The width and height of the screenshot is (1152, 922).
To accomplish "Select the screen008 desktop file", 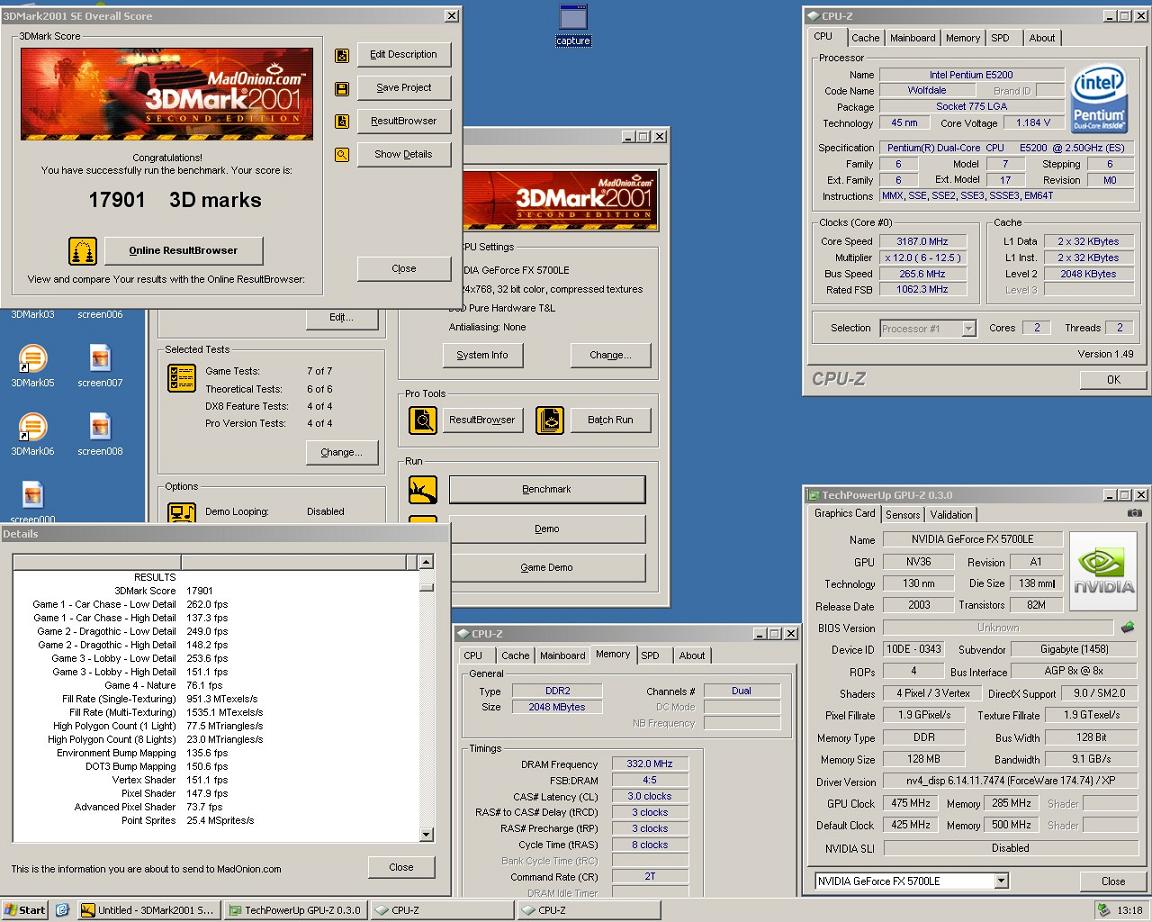I will click(100, 434).
